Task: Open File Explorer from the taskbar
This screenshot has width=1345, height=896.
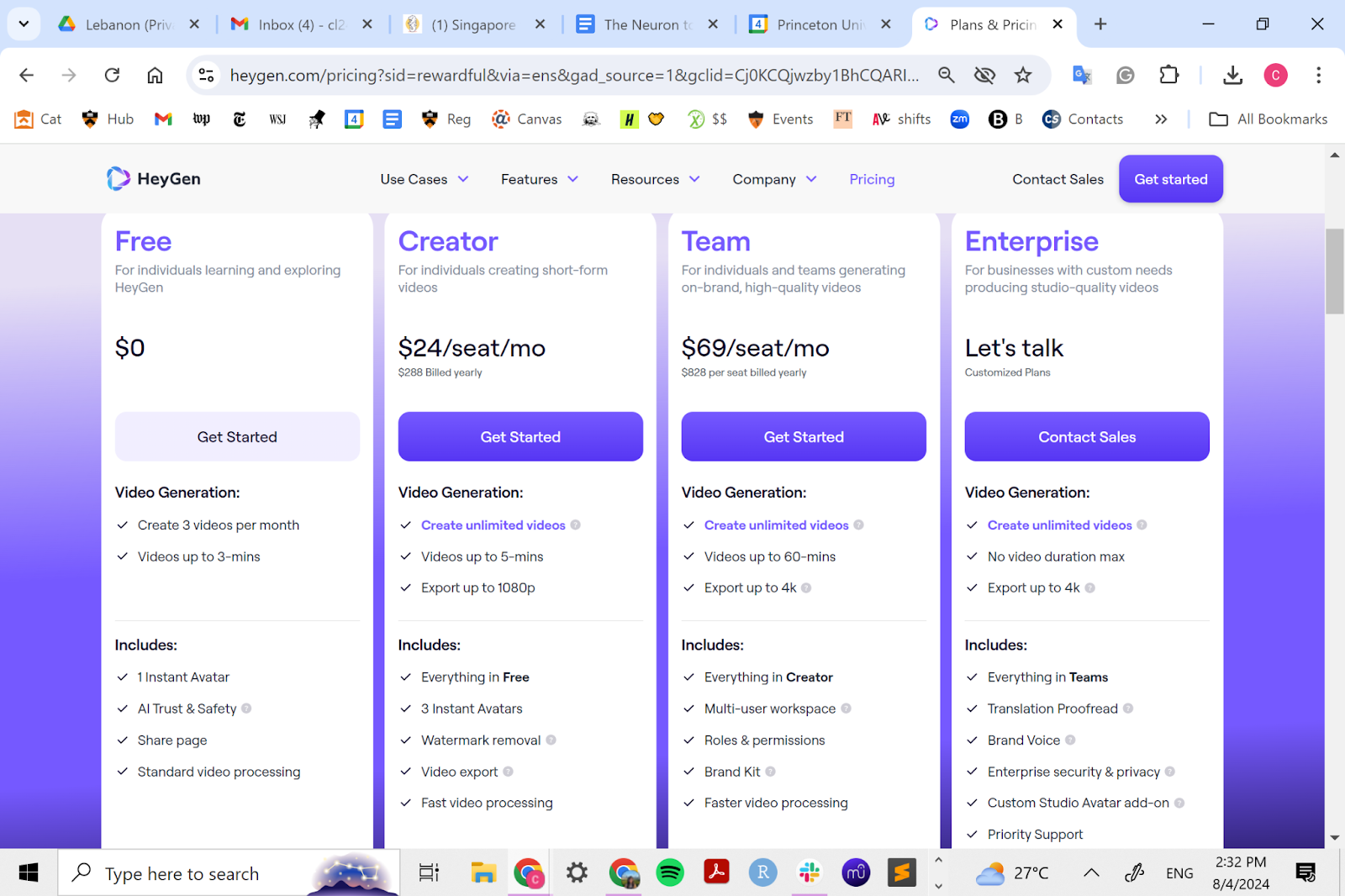Action: 483,873
